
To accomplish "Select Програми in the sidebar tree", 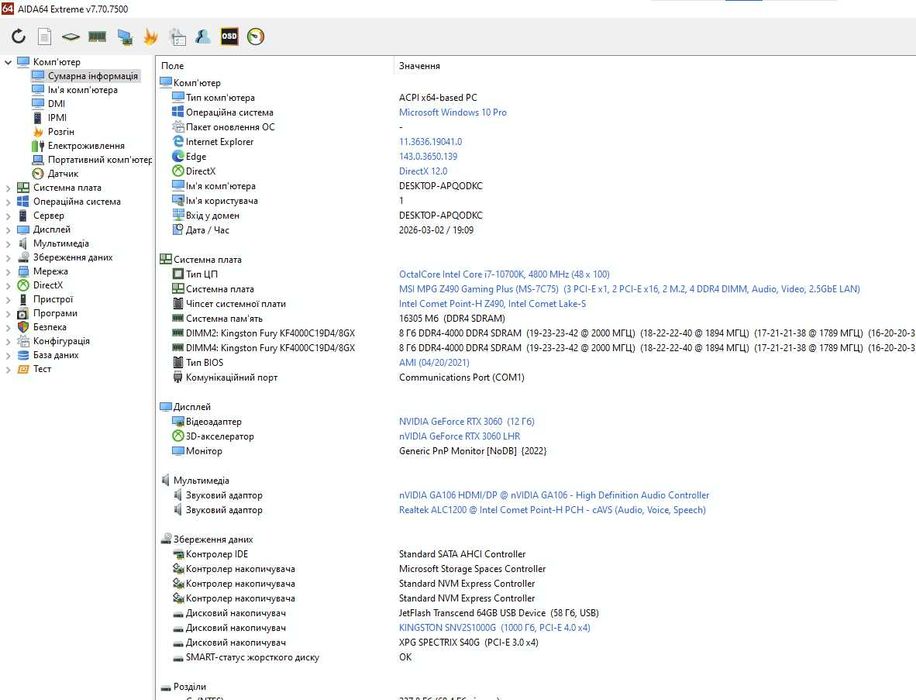I will [55, 313].
